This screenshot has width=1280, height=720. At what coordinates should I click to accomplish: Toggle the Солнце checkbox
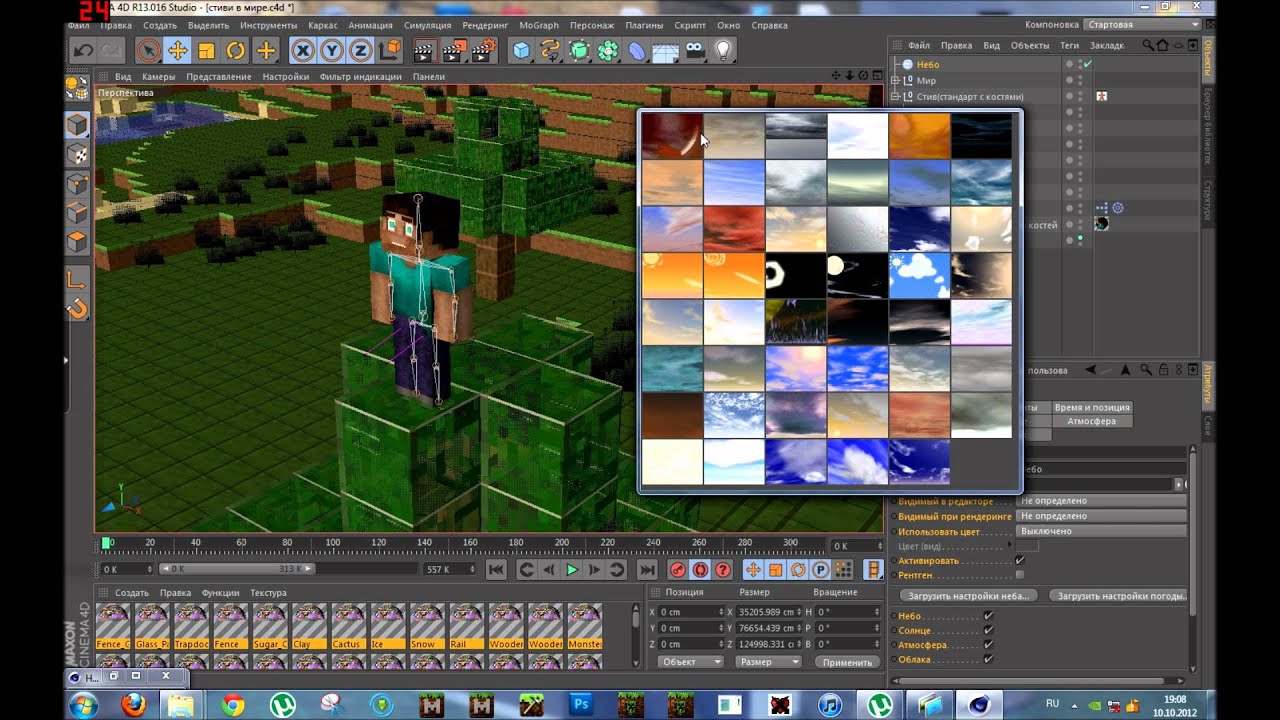click(988, 630)
